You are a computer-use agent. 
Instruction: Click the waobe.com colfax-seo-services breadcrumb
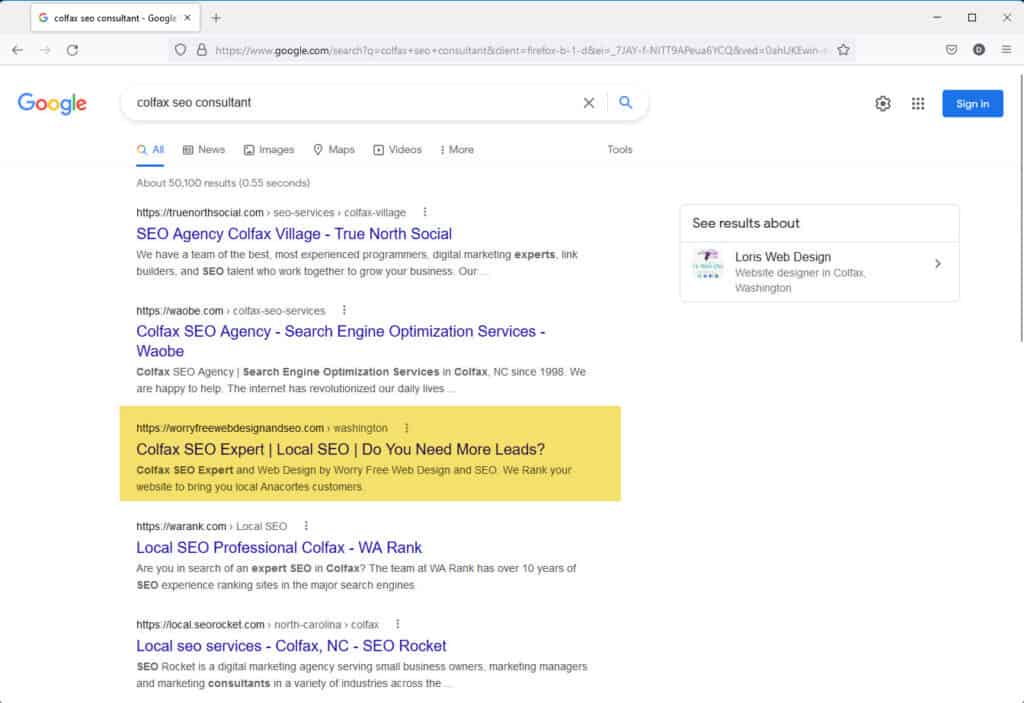pos(231,311)
